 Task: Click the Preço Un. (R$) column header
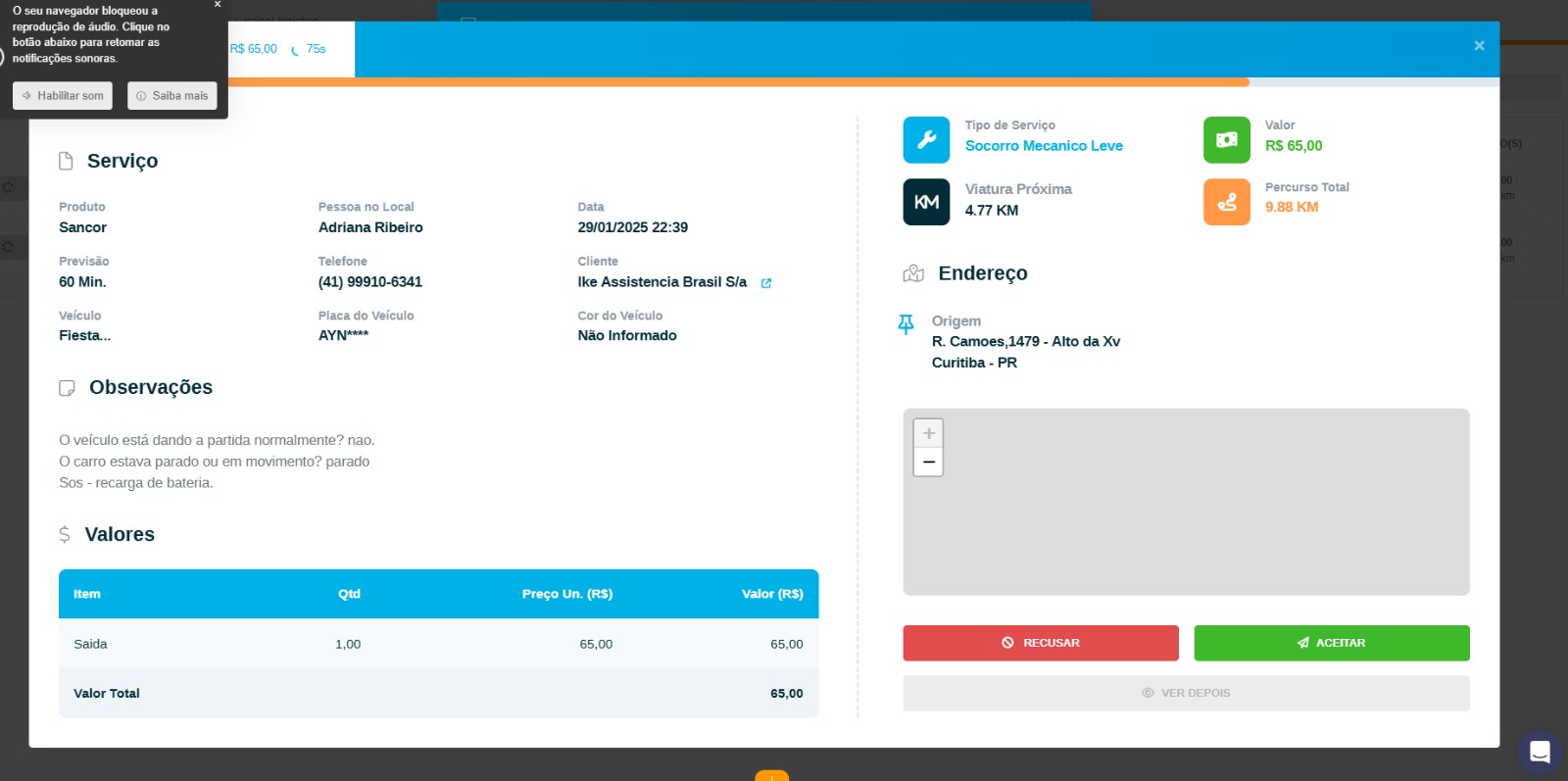(567, 594)
